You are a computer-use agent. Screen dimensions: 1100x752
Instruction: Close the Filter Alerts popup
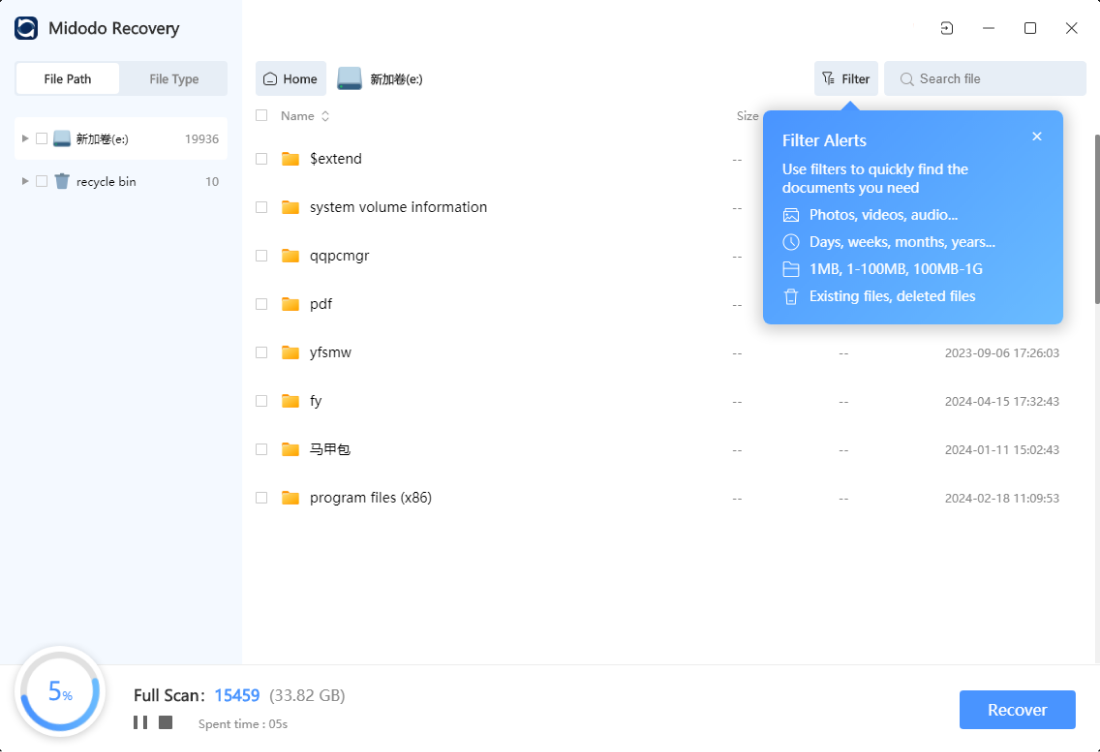click(1037, 136)
